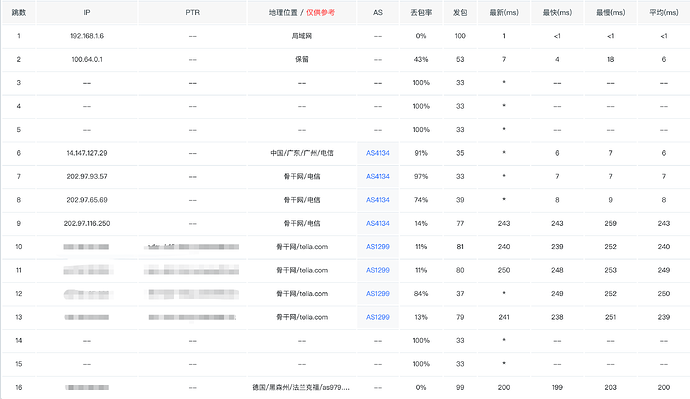Click hop number 14 cell
Viewport: 690px width, 399px height.
[18, 340]
